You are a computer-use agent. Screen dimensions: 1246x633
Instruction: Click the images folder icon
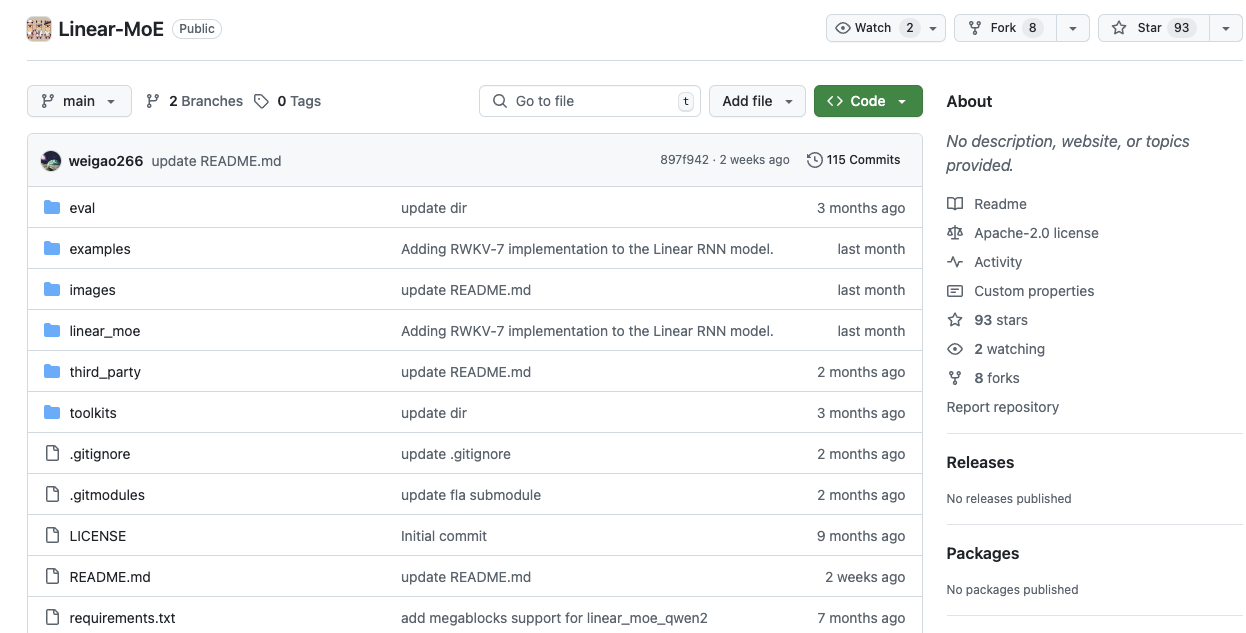point(52,290)
